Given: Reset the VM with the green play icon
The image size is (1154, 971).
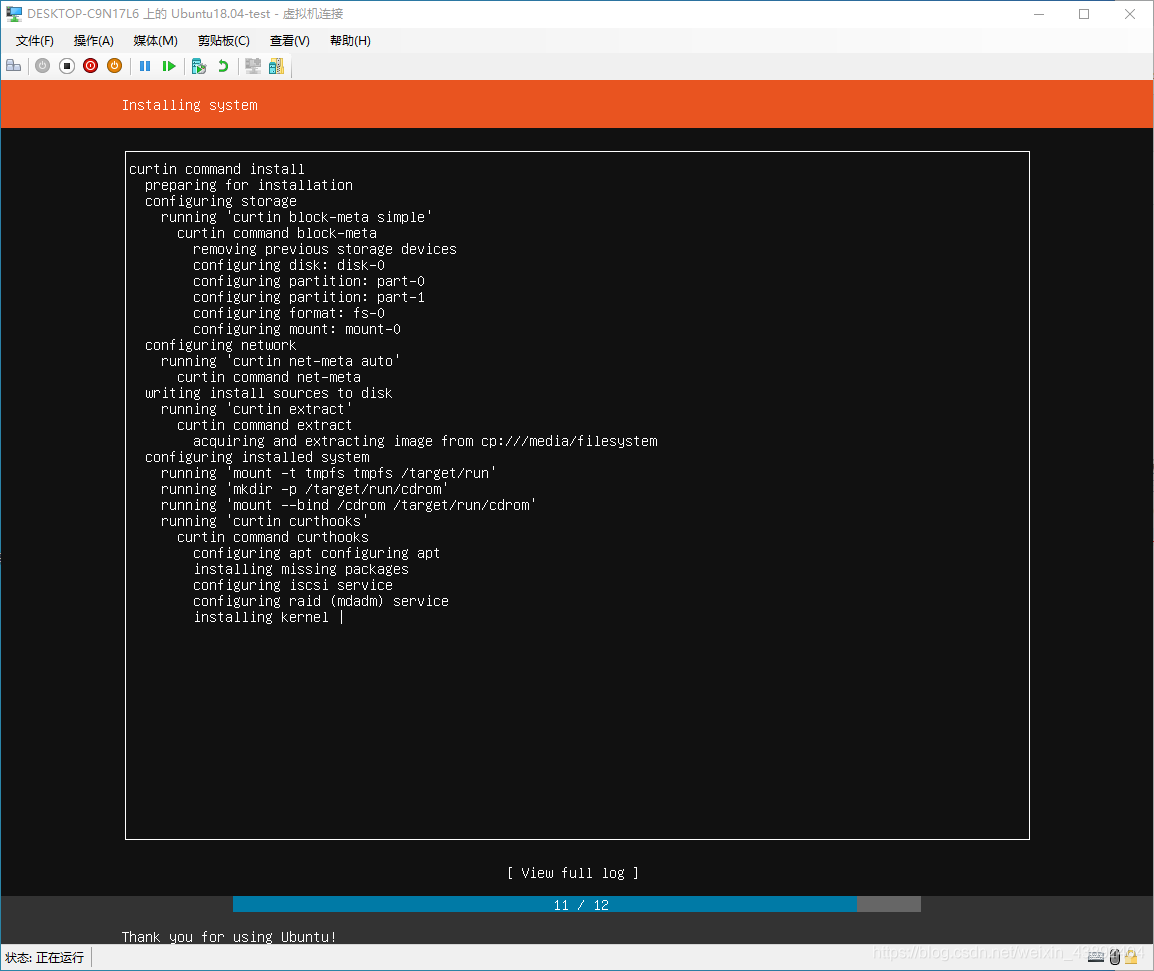Looking at the screenshot, I should [x=169, y=66].
